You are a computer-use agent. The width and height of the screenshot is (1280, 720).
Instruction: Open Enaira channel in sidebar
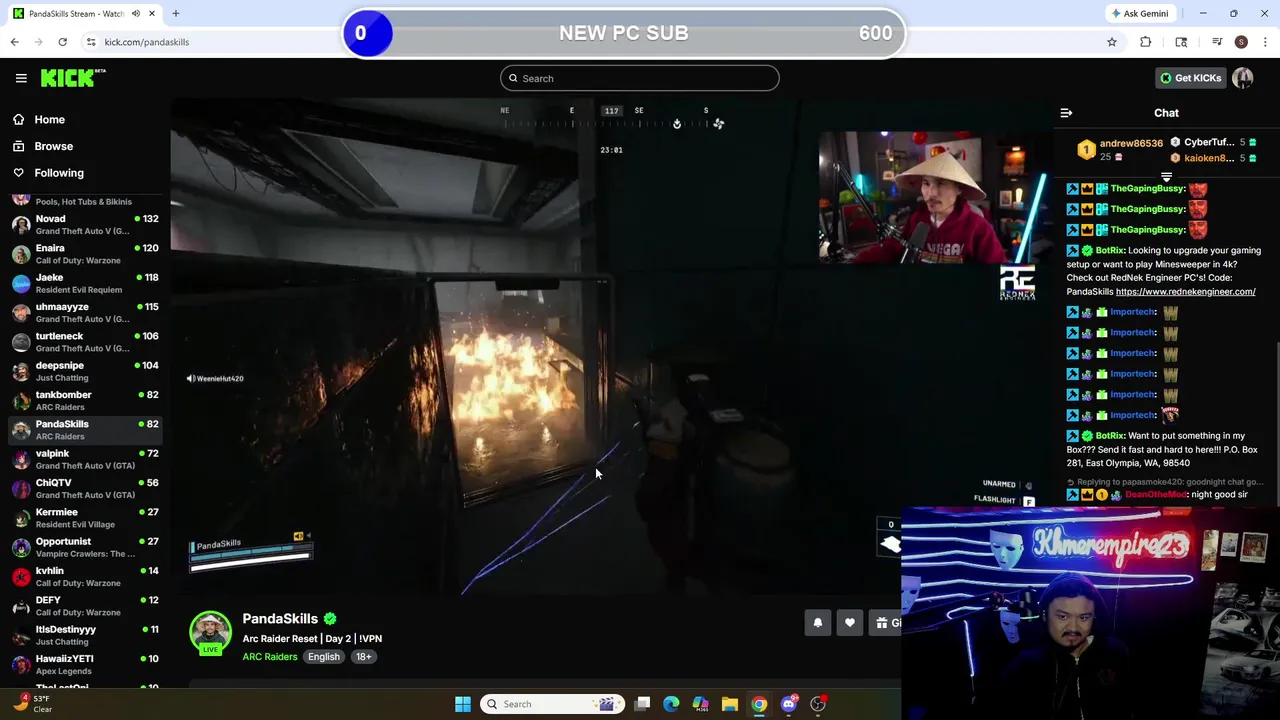pyautogui.click(x=85, y=254)
